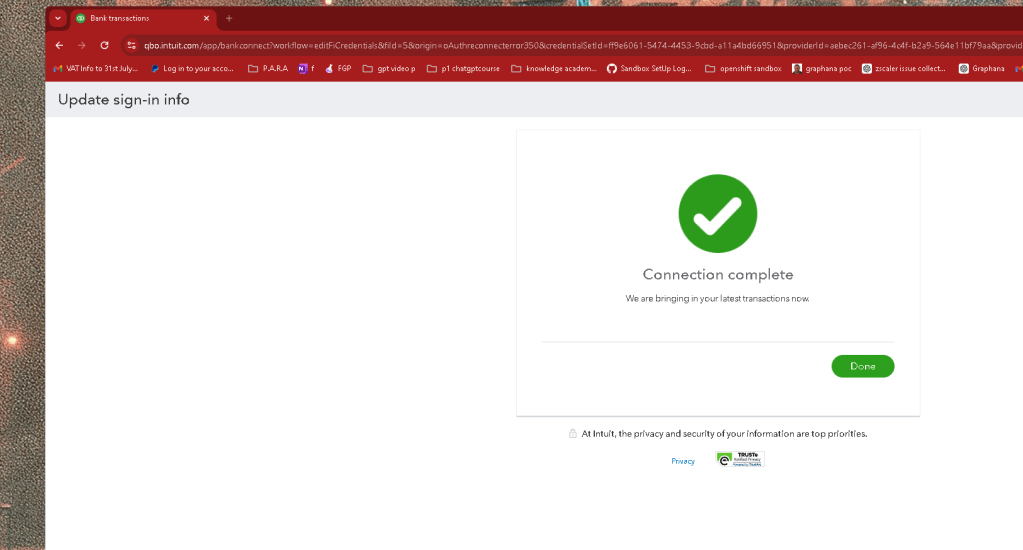Open the tab search dropdown arrow
Viewport: 1023px width, 550px height.
57,18
